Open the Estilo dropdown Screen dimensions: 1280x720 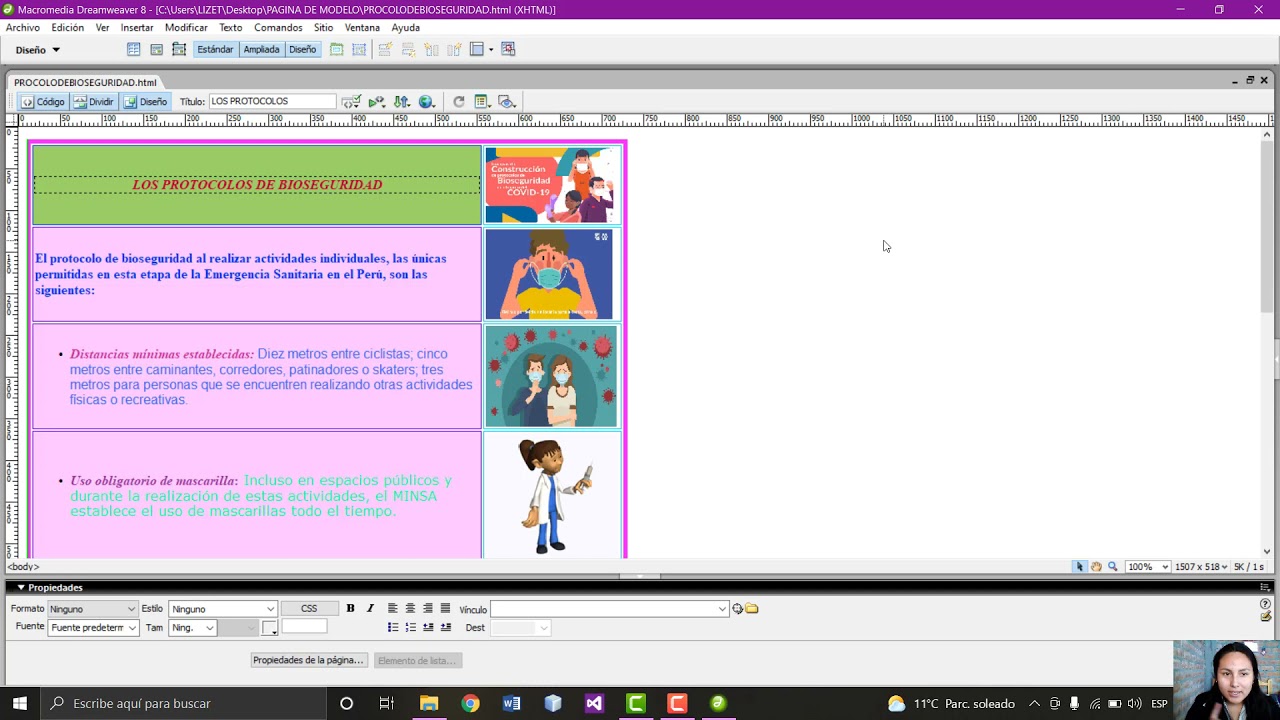point(222,609)
